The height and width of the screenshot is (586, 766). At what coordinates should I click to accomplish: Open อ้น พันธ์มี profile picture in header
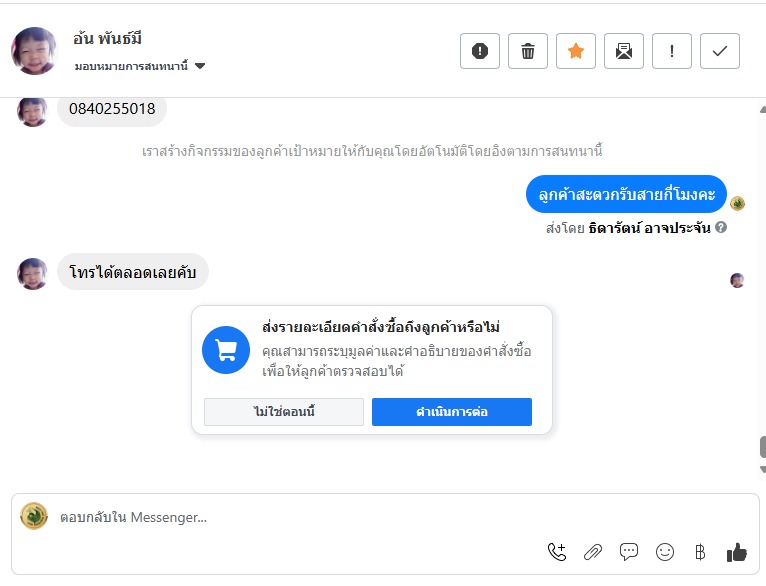34,51
